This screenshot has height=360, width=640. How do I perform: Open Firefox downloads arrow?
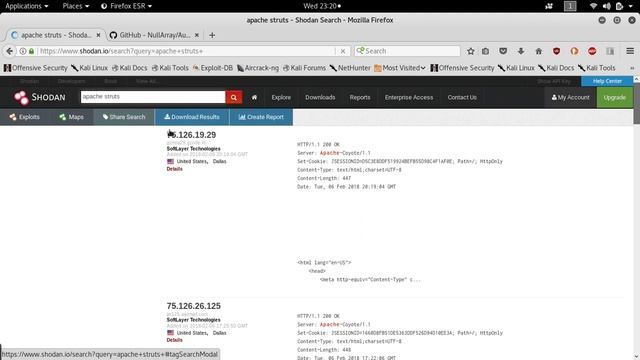click(521, 51)
